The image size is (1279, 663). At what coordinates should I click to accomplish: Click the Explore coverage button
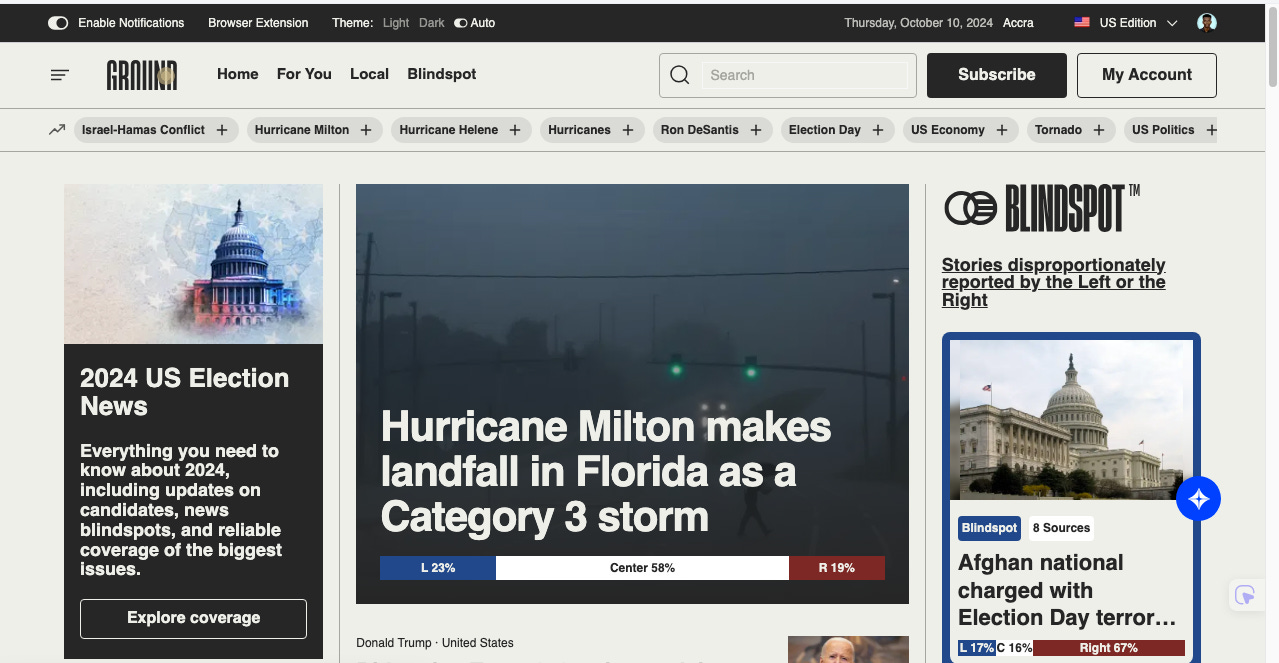(193, 618)
